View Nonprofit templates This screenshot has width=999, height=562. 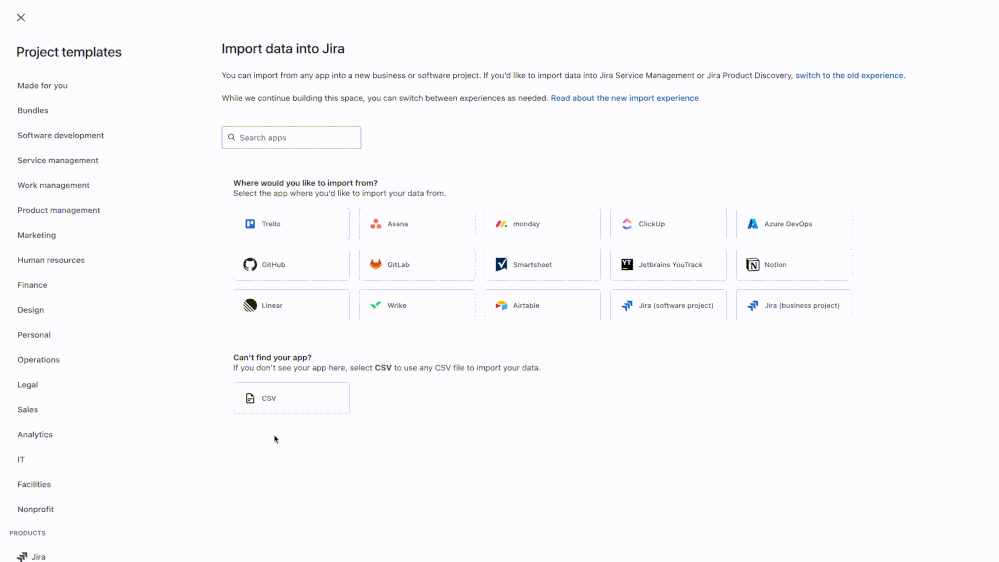point(36,509)
